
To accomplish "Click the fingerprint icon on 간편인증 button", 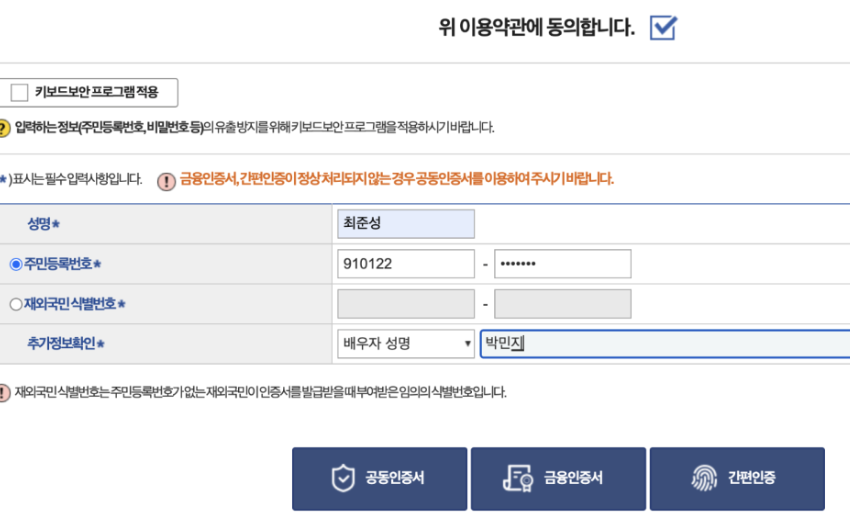I will [704, 478].
